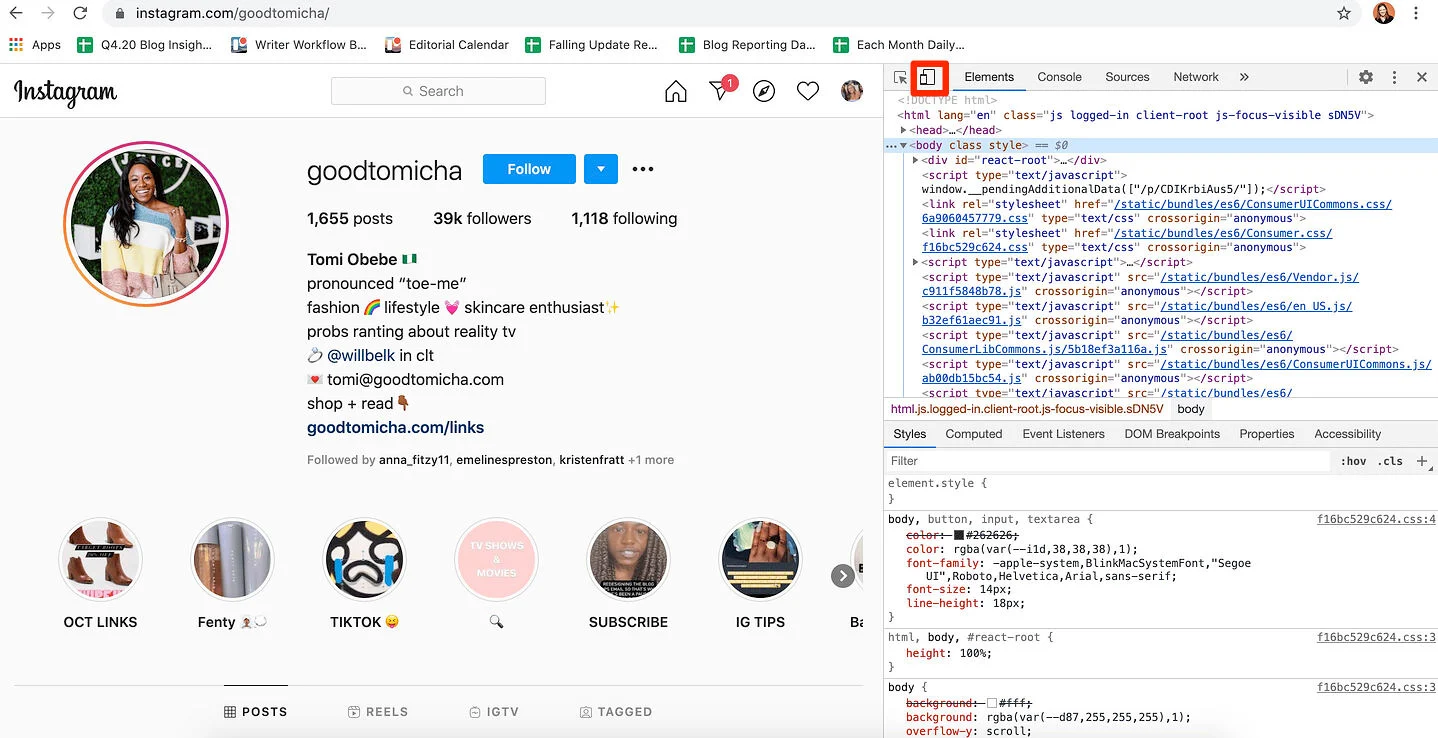Toggle the .cls class editor button
Screen dimensions: 1438x738
[x=1390, y=461]
